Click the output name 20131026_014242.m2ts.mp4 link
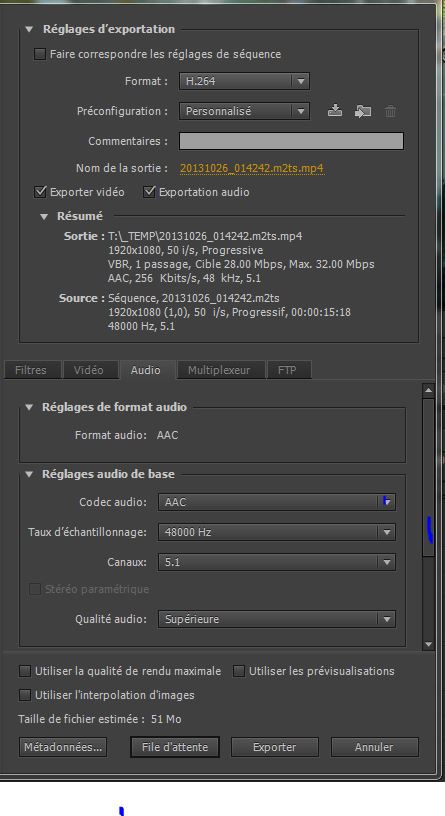The height and width of the screenshot is (816, 445). click(x=252, y=169)
